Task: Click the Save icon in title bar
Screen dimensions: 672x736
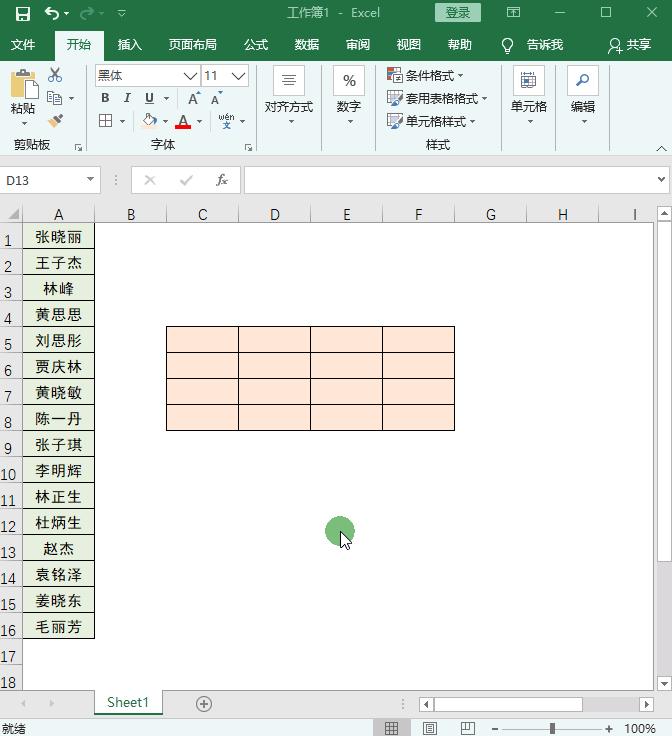Action: click(23, 13)
